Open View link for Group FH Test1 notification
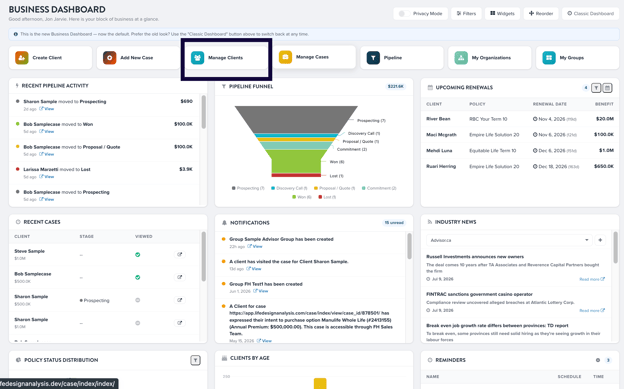 point(261,291)
